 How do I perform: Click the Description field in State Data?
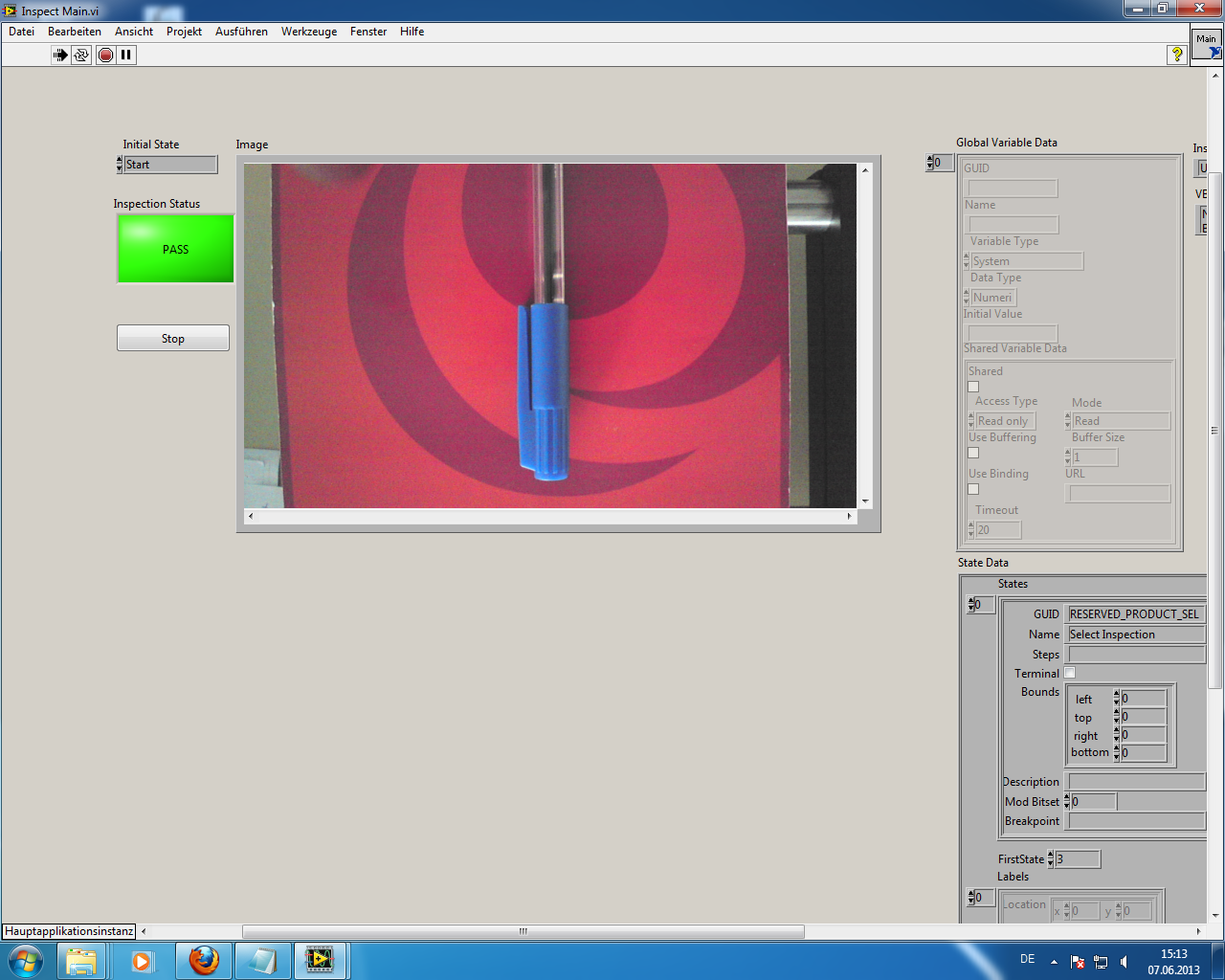click(x=1136, y=782)
